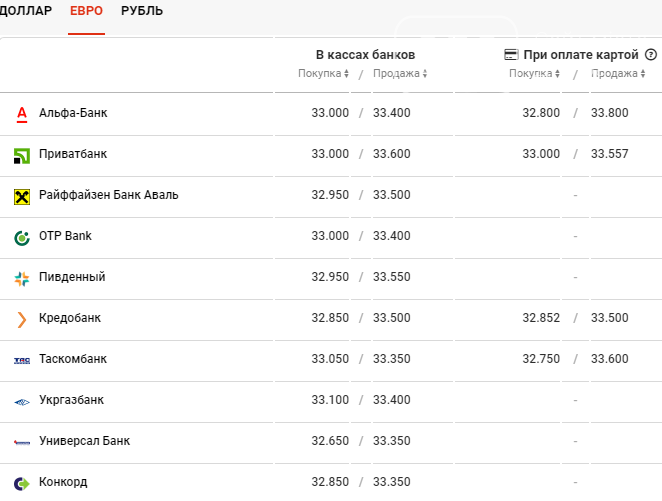The image size is (662, 501).
Task: Open the card payment help question icon
Action: point(651,54)
